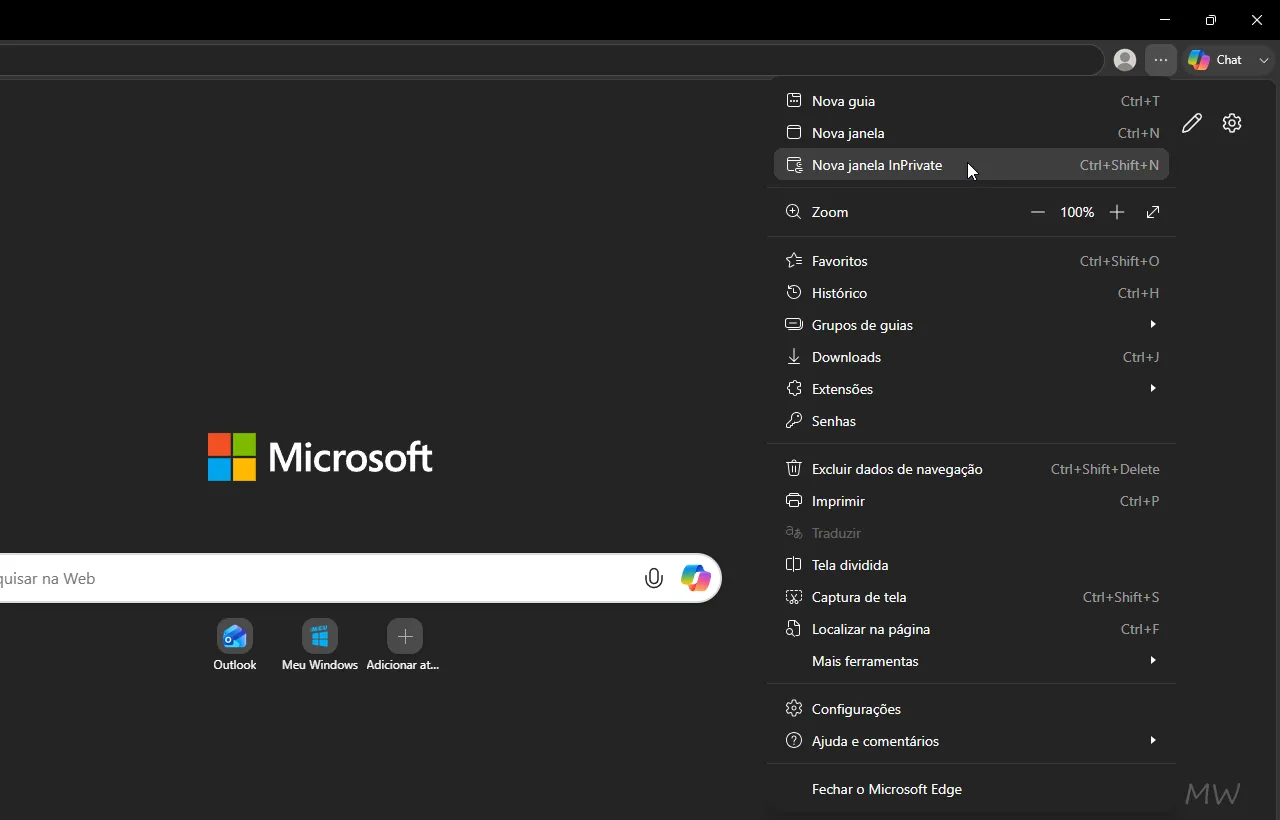This screenshot has height=820, width=1280.
Task: Click the microphone voice search icon
Action: 654,578
